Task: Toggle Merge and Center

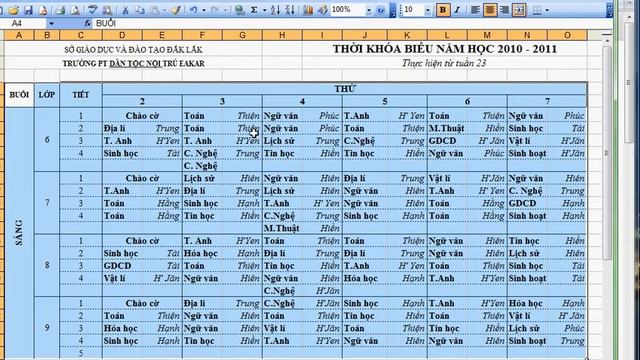Action: pyautogui.click(x=519, y=10)
